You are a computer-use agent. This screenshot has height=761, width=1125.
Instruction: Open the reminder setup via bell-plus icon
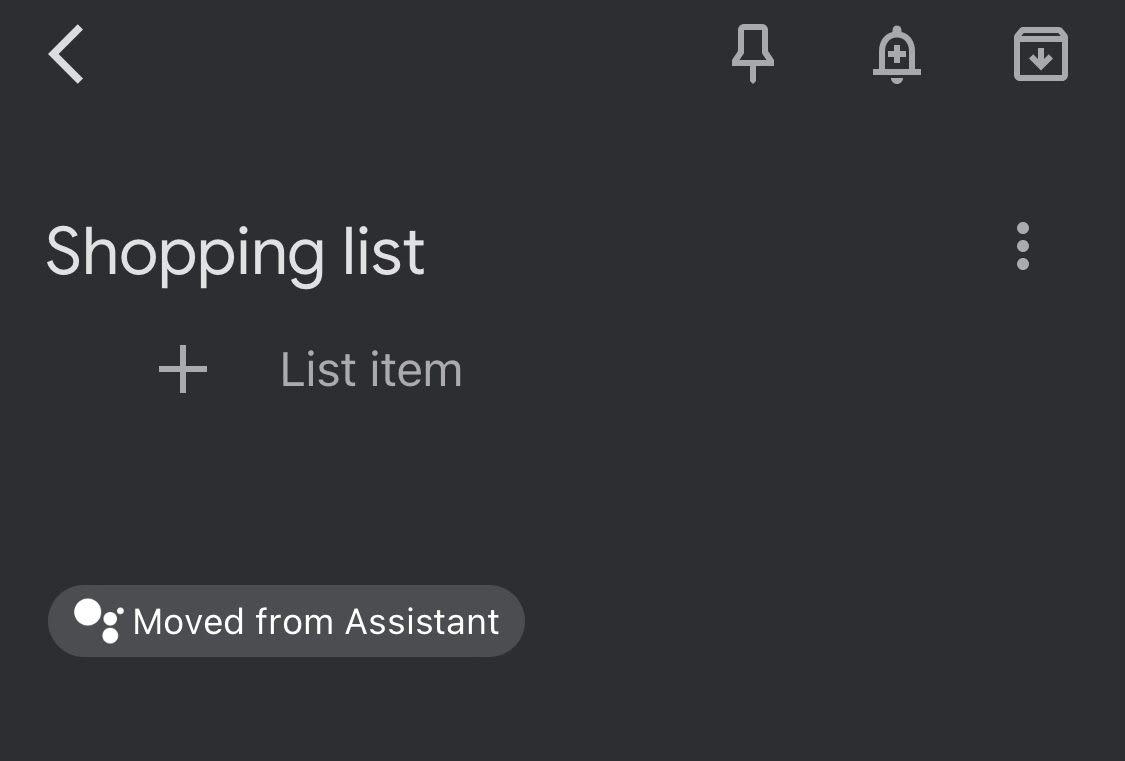click(x=896, y=54)
